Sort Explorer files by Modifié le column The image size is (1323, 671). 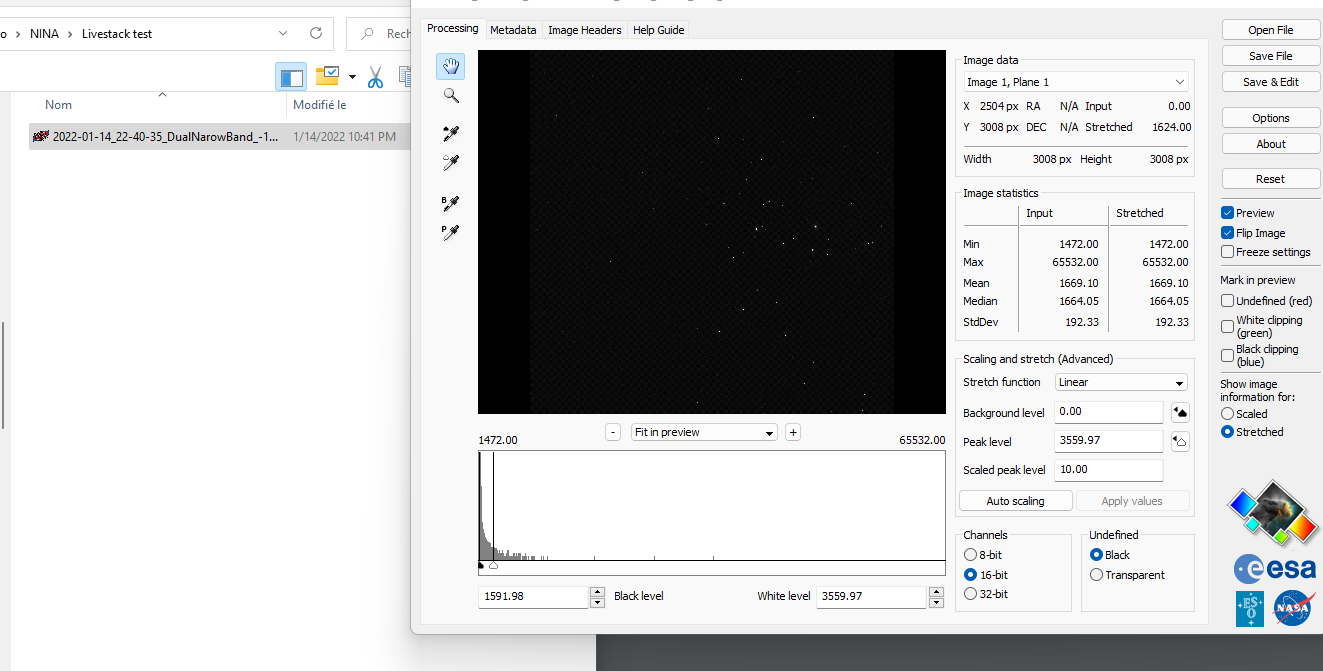(319, 105)
